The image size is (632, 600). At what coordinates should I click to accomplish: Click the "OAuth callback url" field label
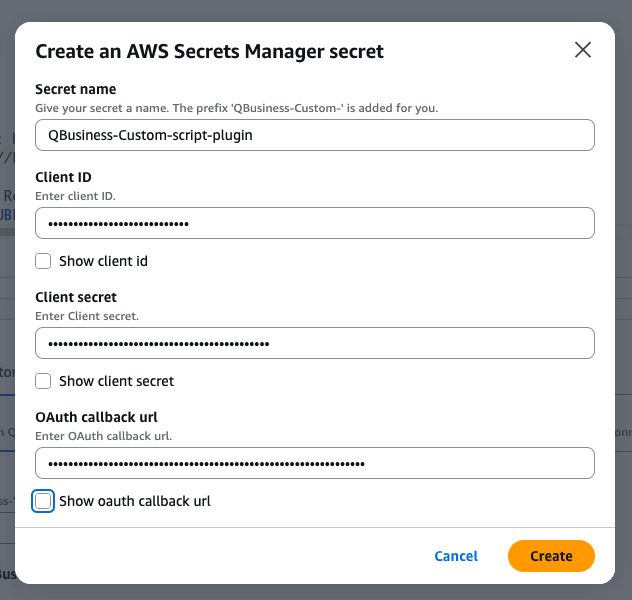[x=97, y=417]
